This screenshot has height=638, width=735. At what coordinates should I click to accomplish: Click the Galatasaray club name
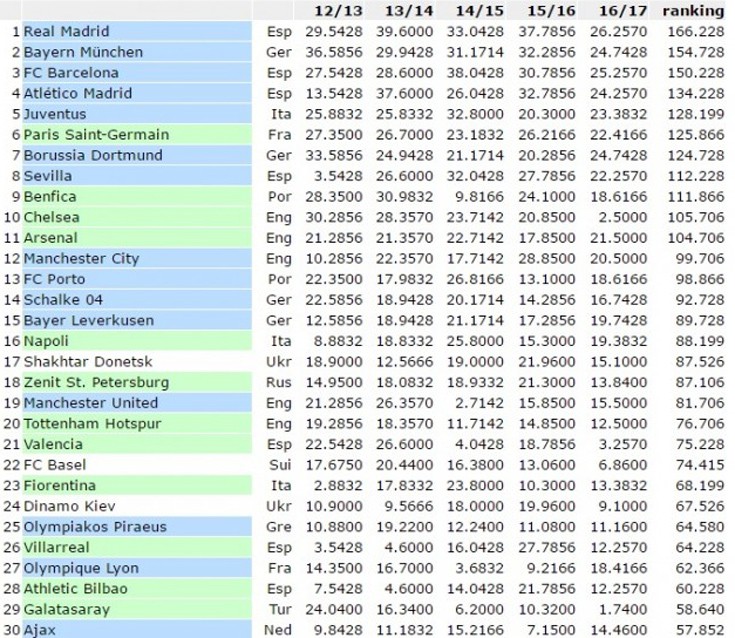[68, 609]
